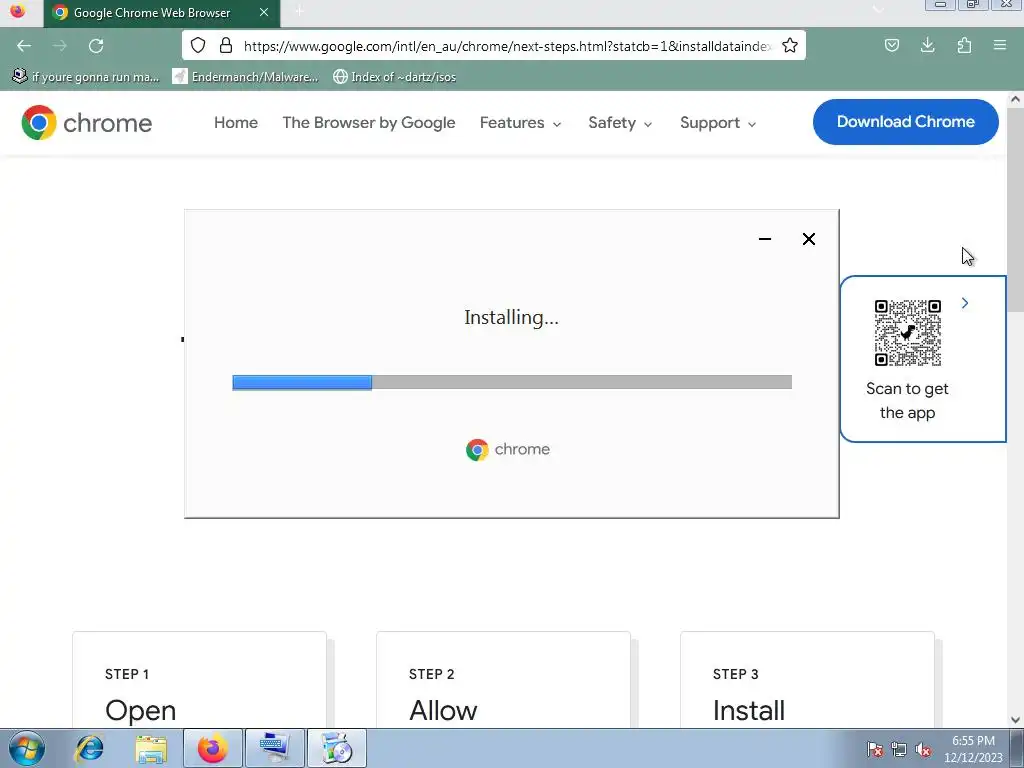1024x768 pixels.
Task: Open the Action Center flag tray icon
Action: click(874, 750)
